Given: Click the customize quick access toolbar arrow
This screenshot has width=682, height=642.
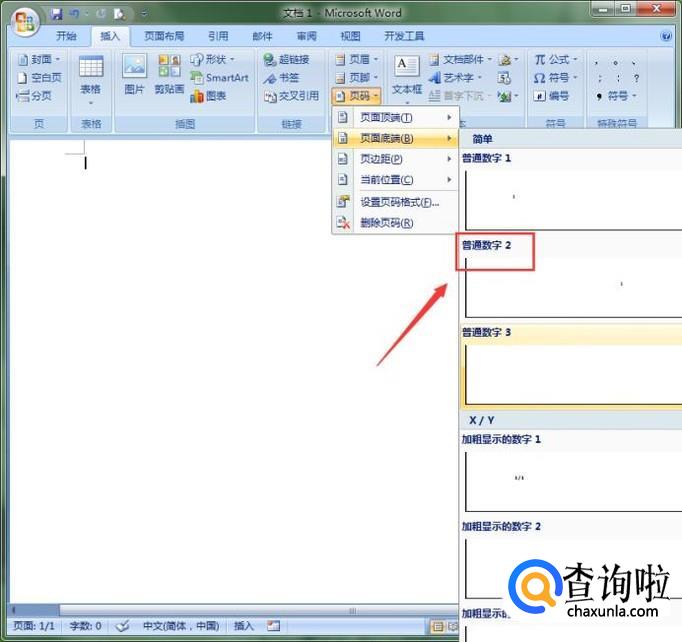Looking at the screenshot, I should click(x=144, y=14).
